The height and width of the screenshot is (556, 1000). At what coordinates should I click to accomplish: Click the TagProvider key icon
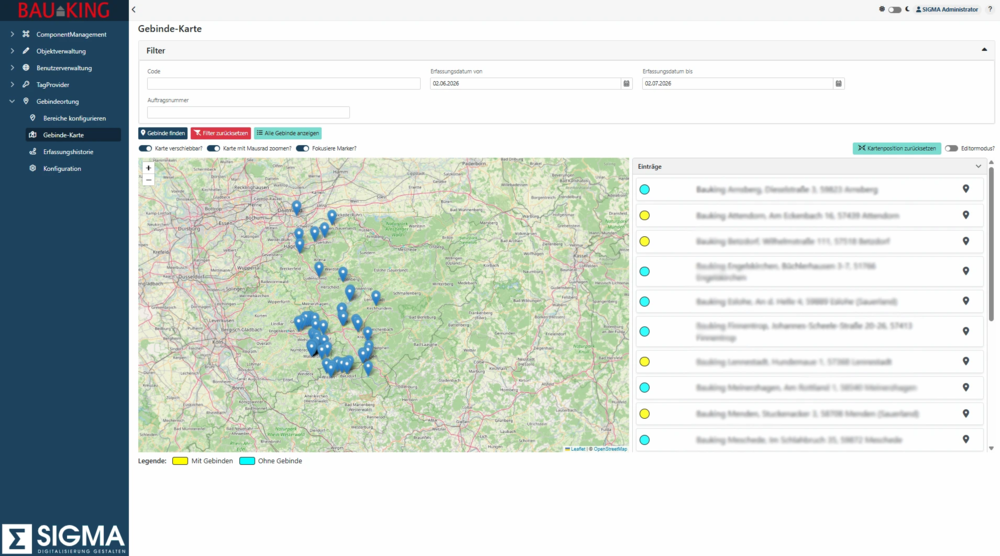coord(26,84)
